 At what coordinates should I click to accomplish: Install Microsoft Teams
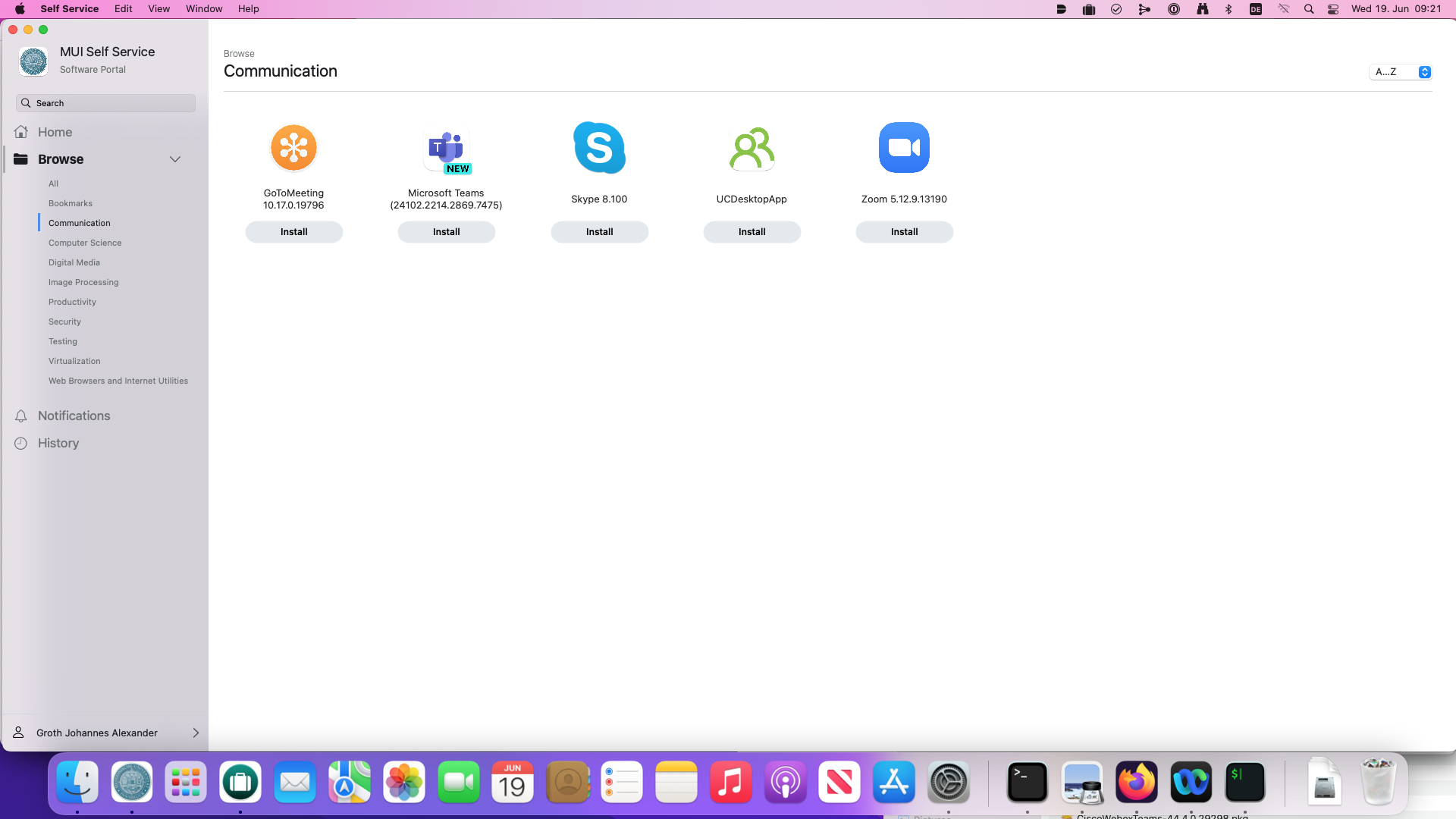(447, 232)
